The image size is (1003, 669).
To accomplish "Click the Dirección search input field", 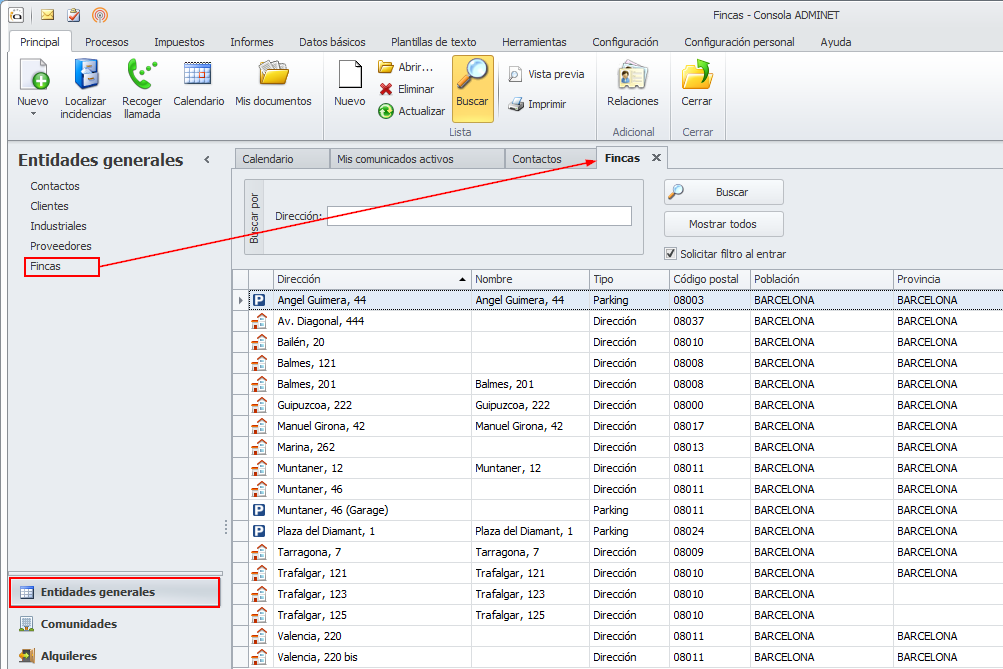I will pos(479,216).
